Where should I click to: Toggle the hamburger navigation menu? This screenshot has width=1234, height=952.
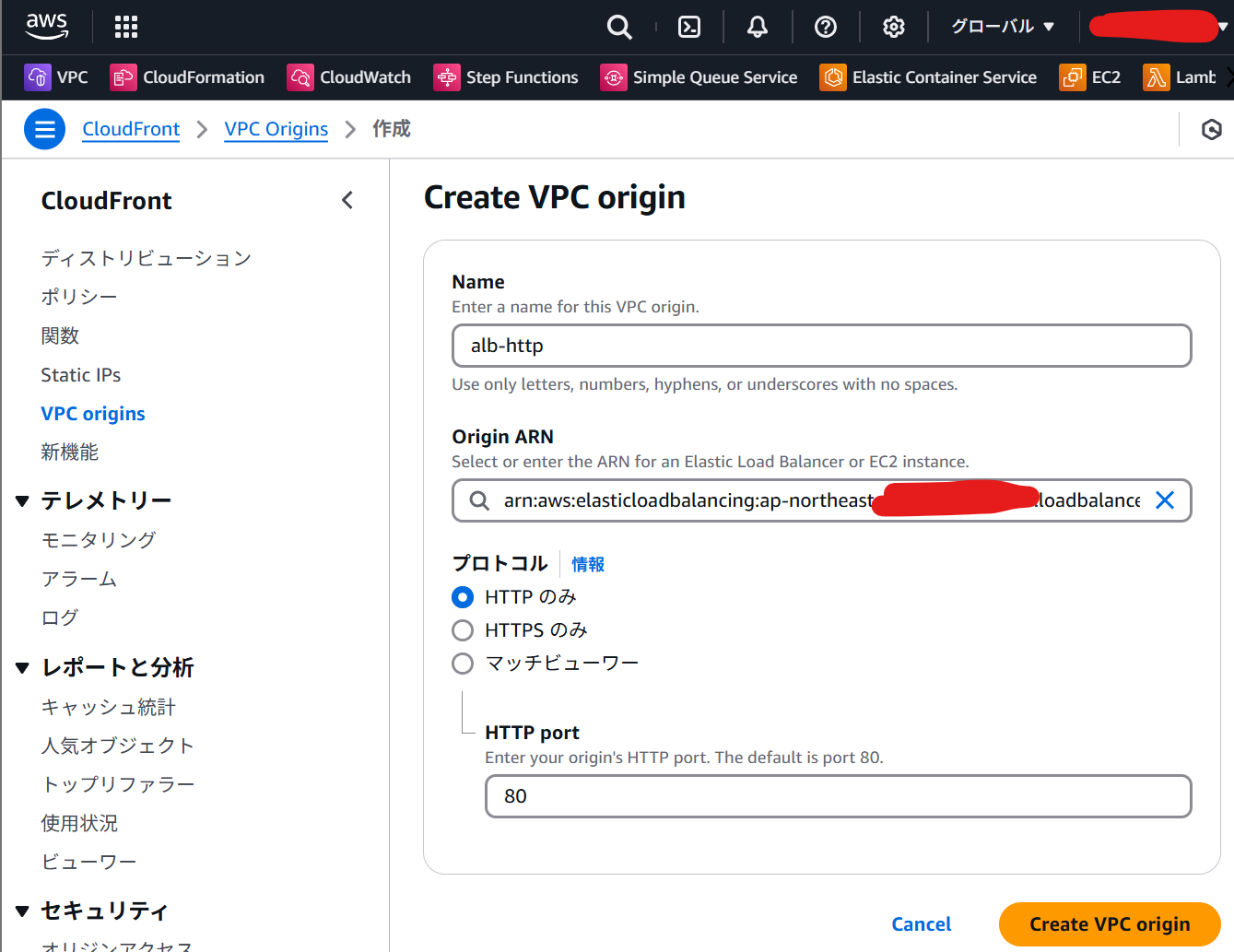pyautogui.click(x=44, y=129)
